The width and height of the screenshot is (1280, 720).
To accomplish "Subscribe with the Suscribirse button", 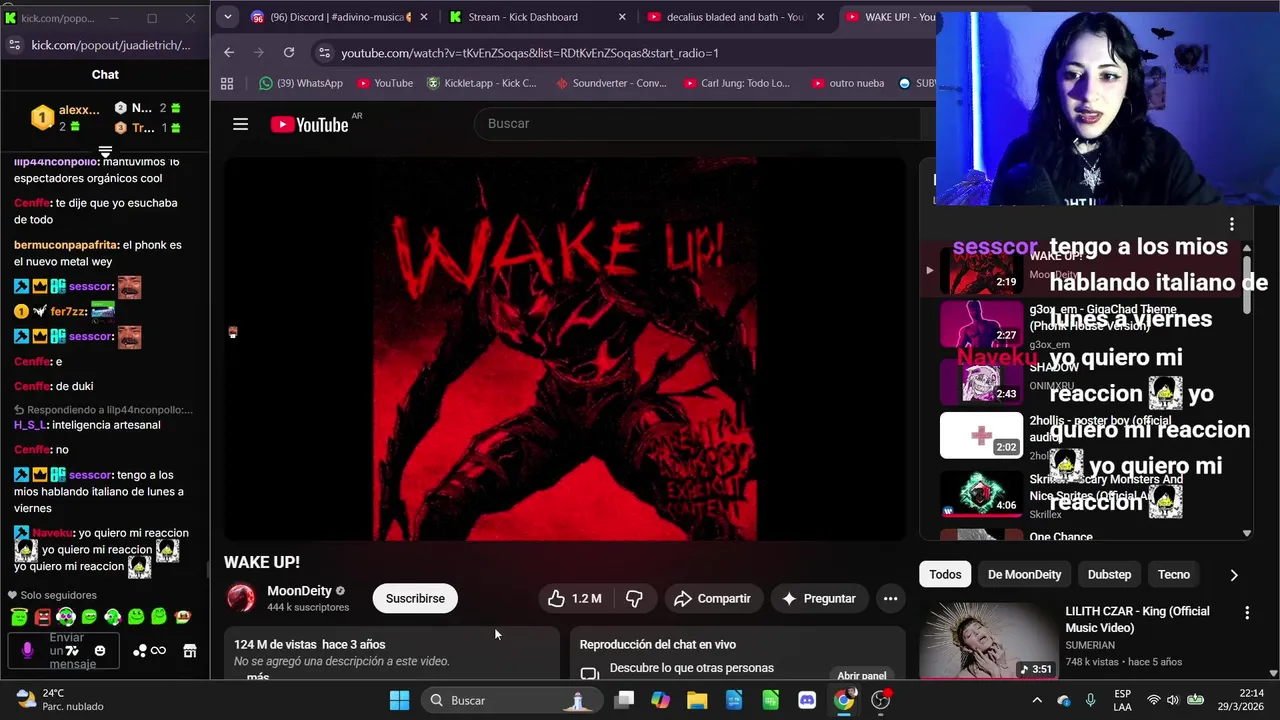I will 415,598.
